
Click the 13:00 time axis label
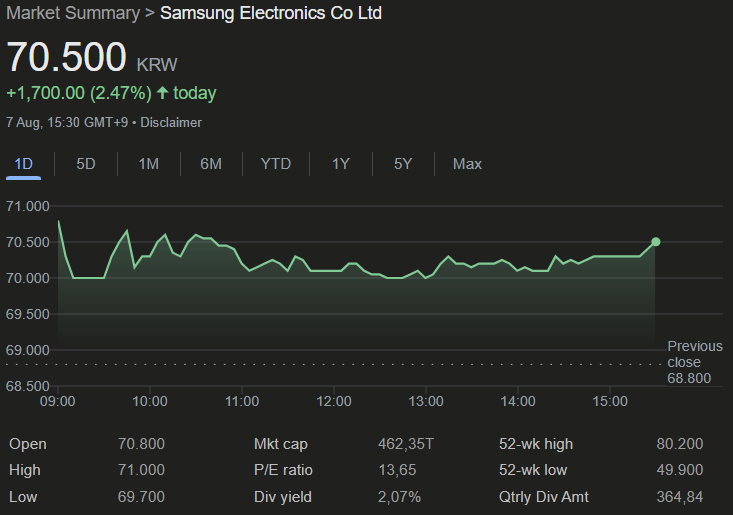pos(426,401)
